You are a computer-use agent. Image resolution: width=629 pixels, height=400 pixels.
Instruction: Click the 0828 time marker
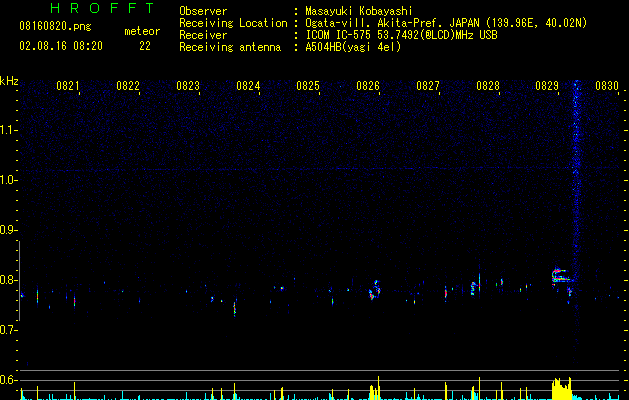coord(488,86)
